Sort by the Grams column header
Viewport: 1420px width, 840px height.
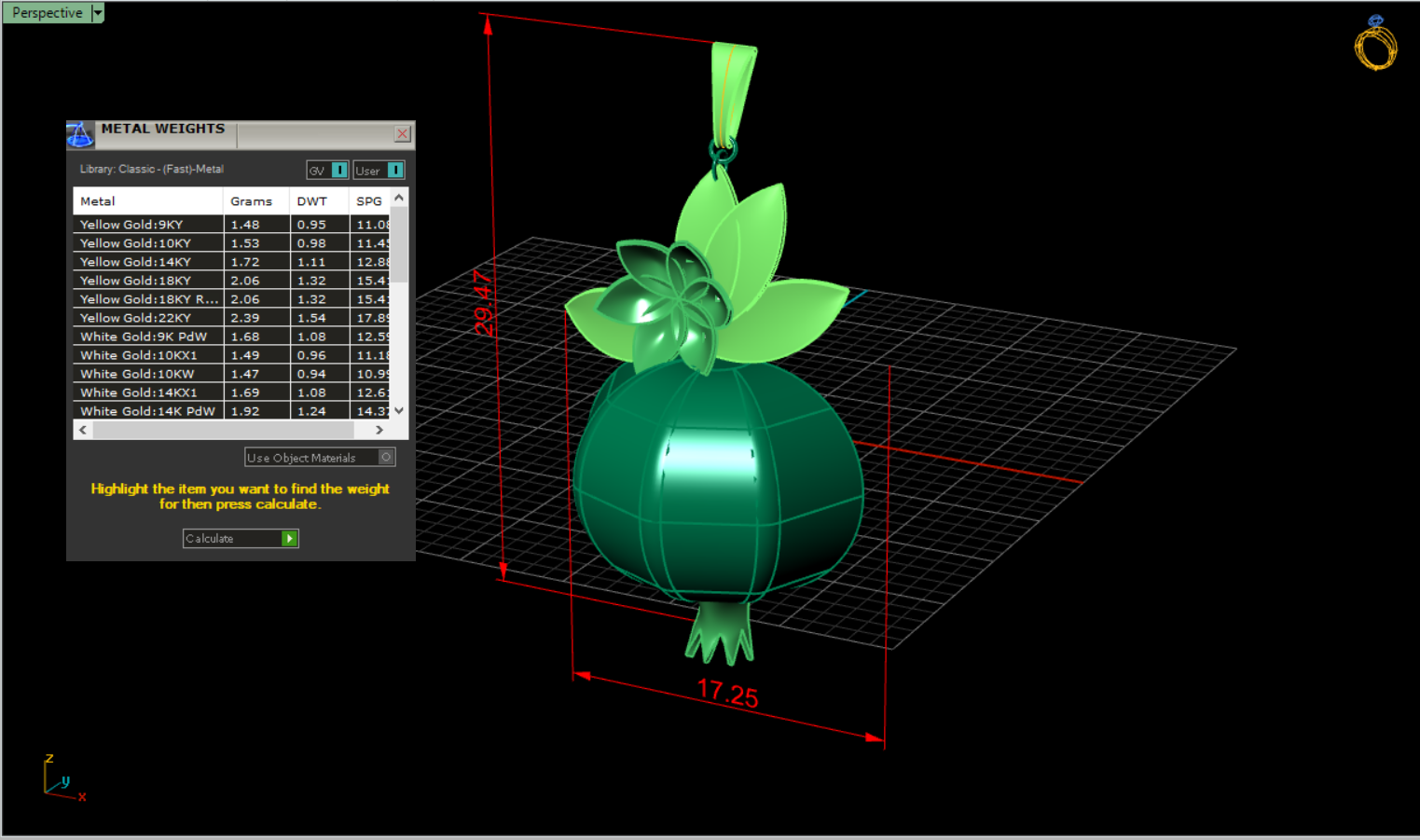(252, 201)
